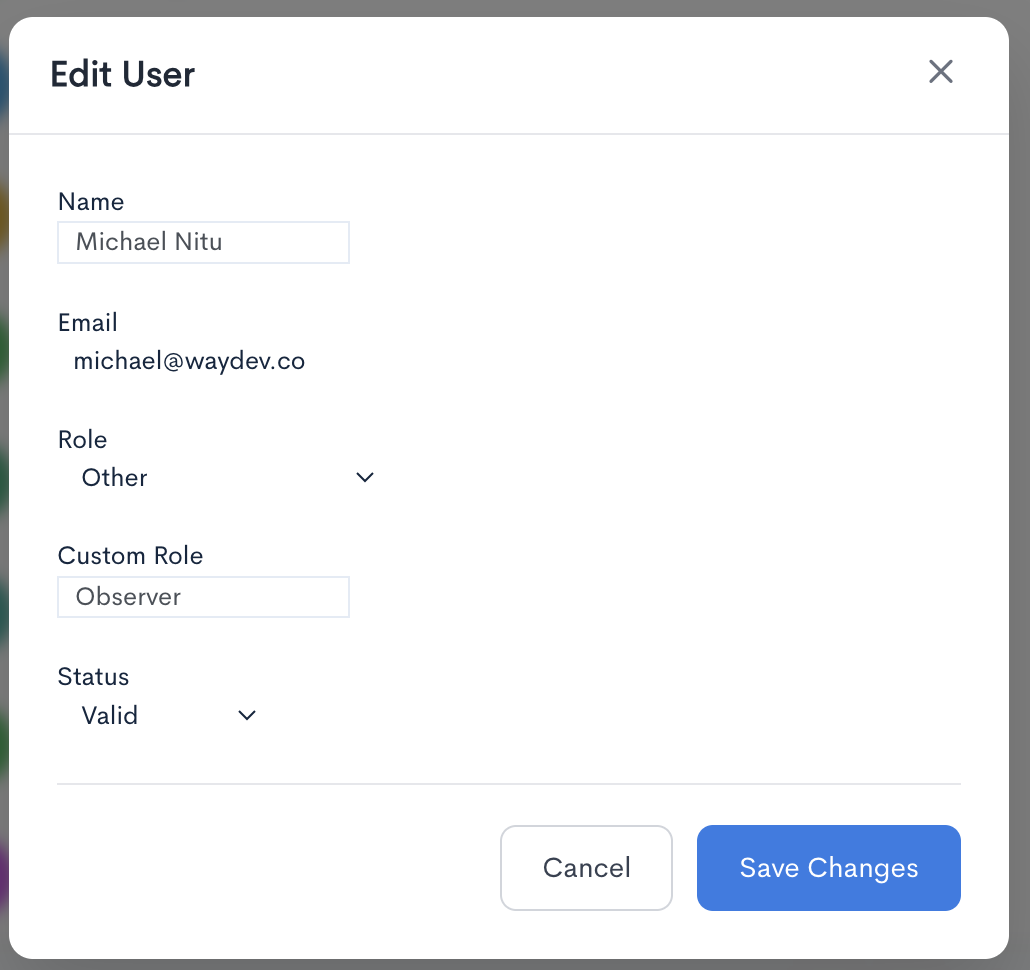Click the Status field label

[x=94, y=677]
